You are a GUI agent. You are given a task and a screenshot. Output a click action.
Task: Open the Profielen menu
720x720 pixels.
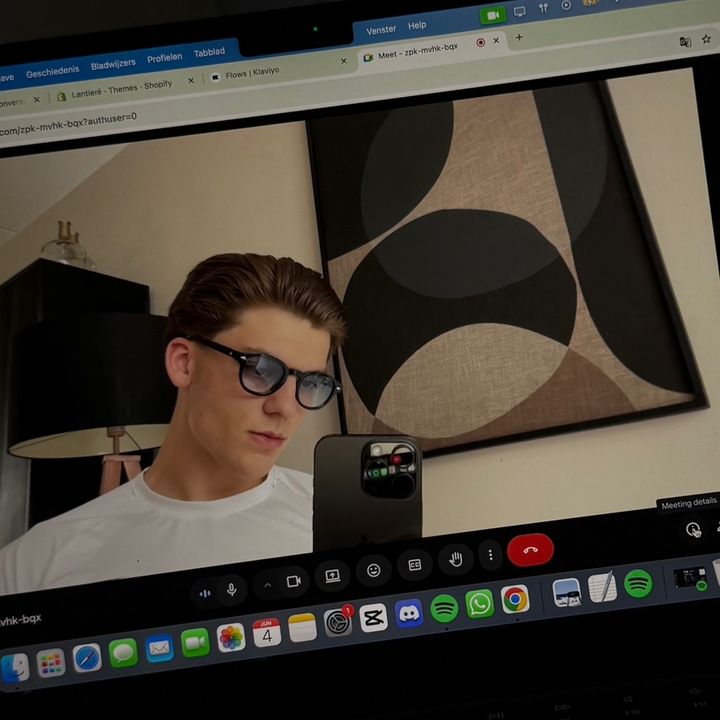(x=164, y=58)
